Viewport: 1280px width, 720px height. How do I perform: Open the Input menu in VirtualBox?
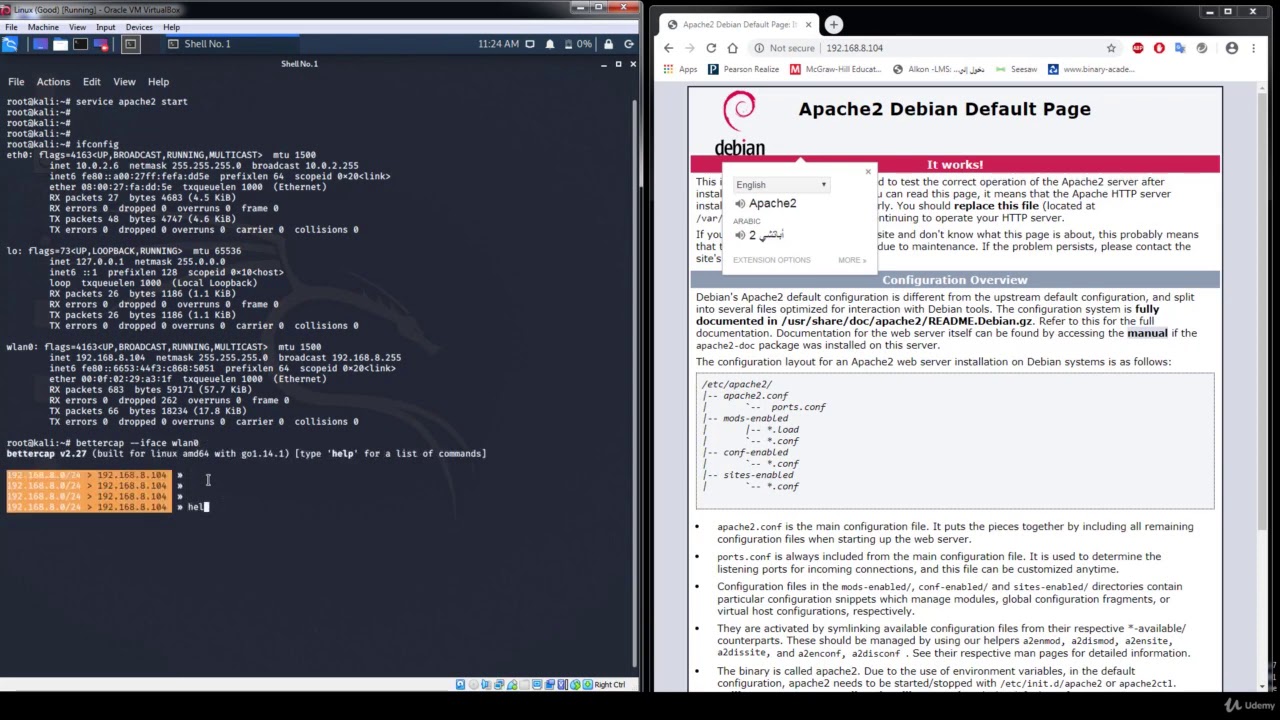105,27
